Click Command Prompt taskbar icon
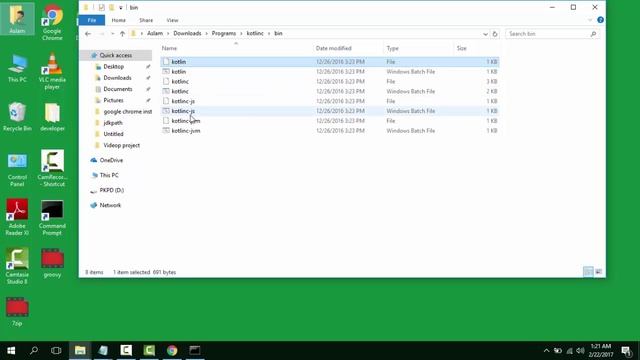Screen dimensions: 640x360 point(195,350)
